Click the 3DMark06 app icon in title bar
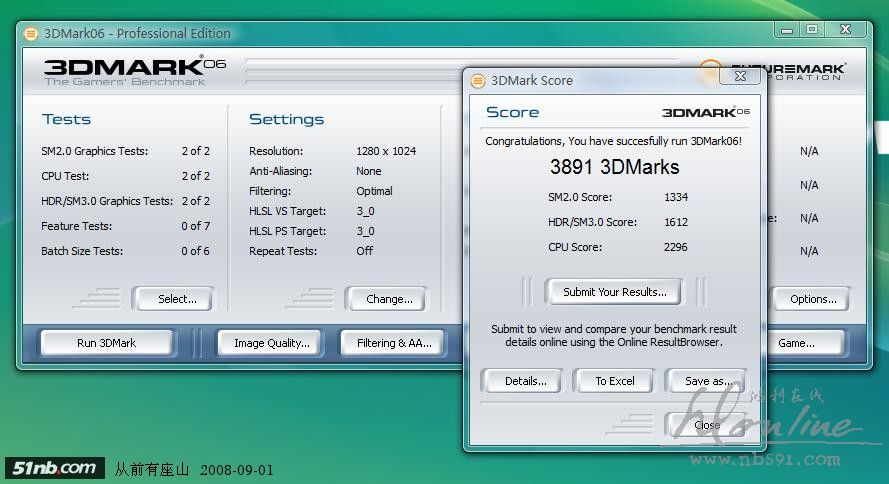 click(30, 33)
